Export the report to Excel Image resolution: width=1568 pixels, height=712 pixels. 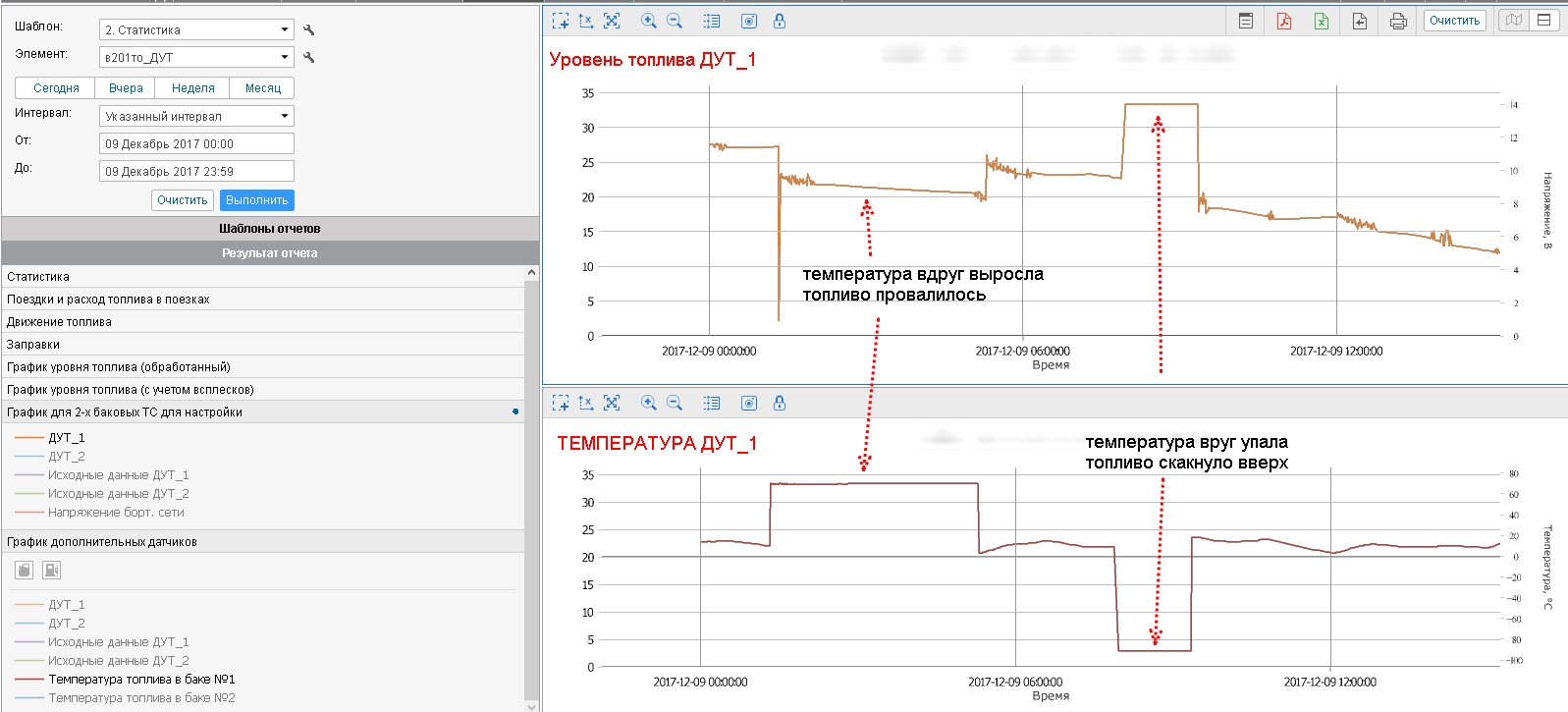click(1322, 21)
